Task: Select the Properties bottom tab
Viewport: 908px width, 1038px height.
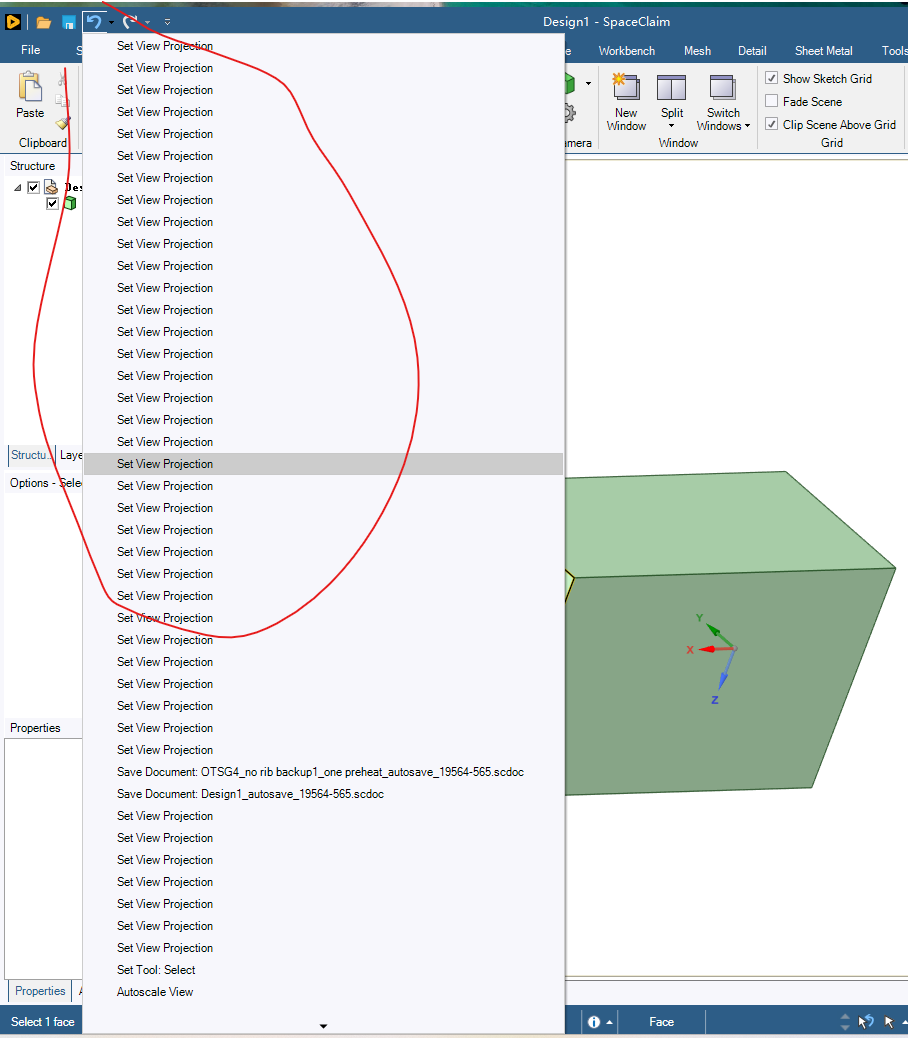Action: (40, 991)
